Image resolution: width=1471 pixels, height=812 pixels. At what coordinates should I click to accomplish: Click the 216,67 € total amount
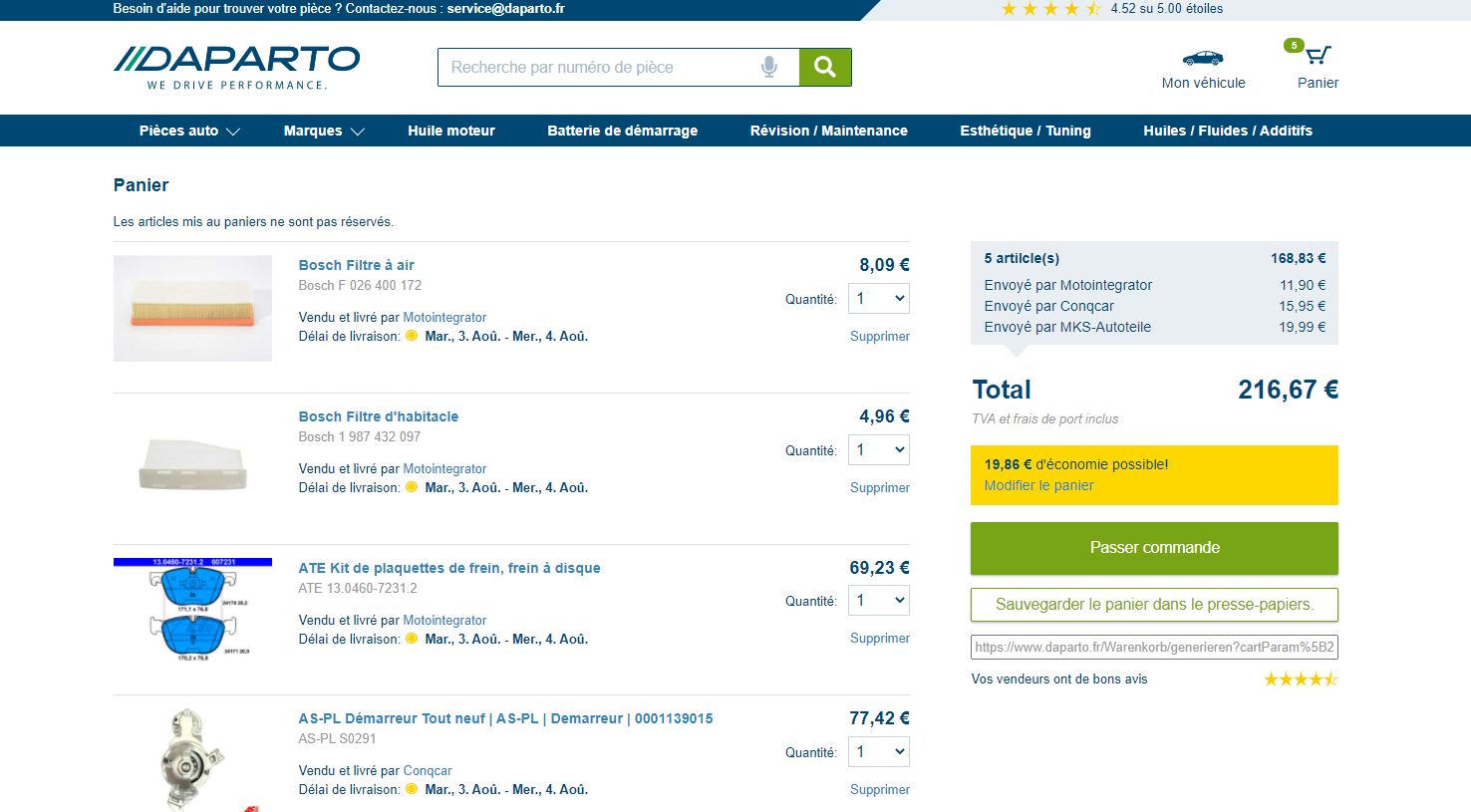click(1288, 390)
